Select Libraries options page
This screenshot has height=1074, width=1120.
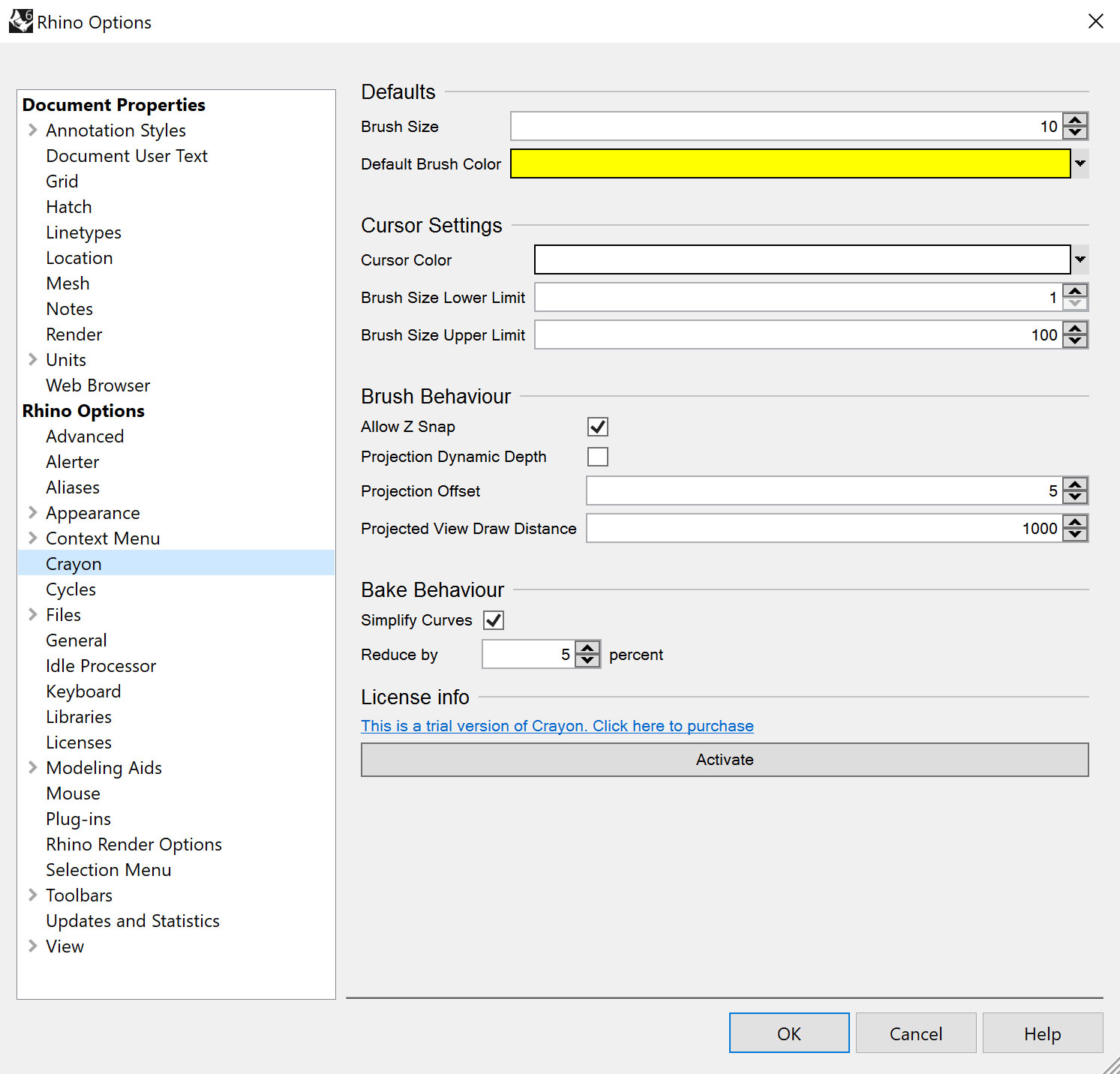(79, 717)
